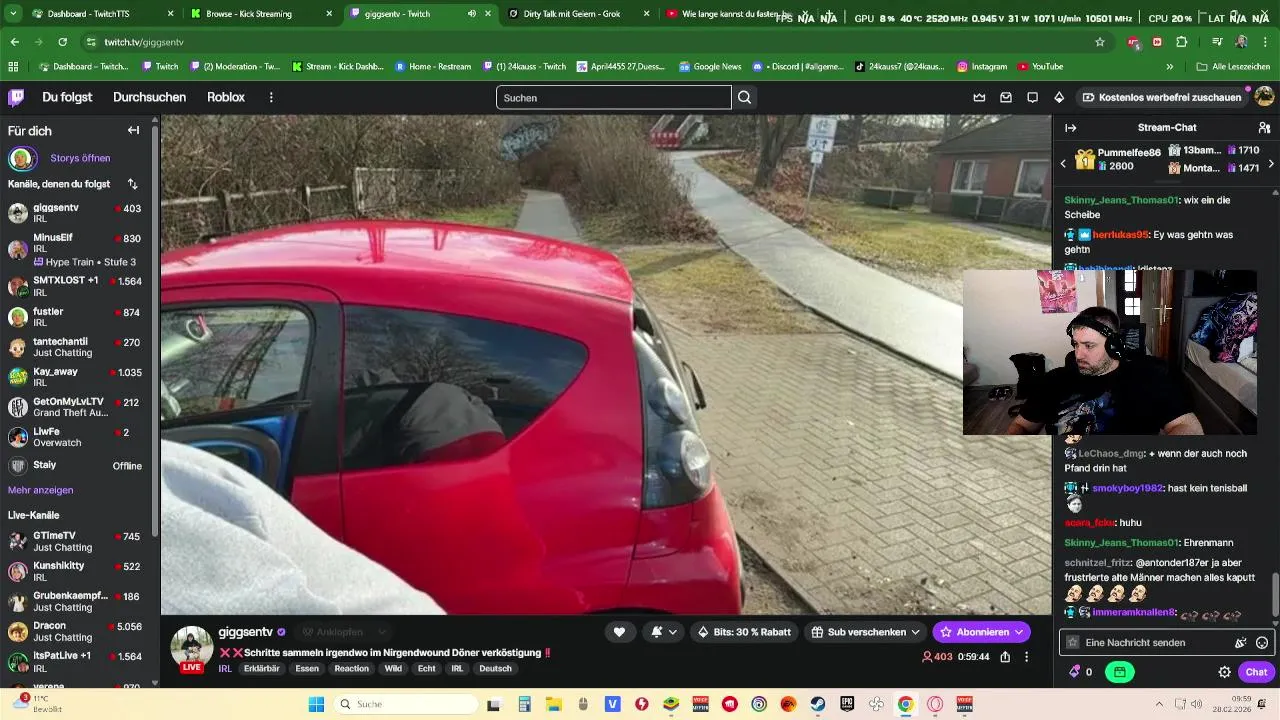Click the heart follow button
This screenshot has width=1280, height=720.
tap(619, 632)
